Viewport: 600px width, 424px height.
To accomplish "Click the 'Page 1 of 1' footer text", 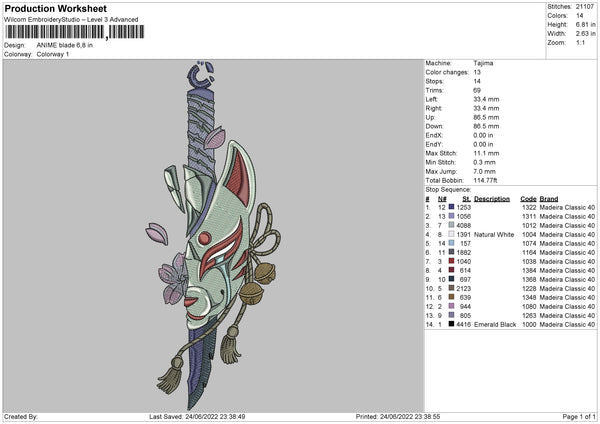I will tap(579, 417).
